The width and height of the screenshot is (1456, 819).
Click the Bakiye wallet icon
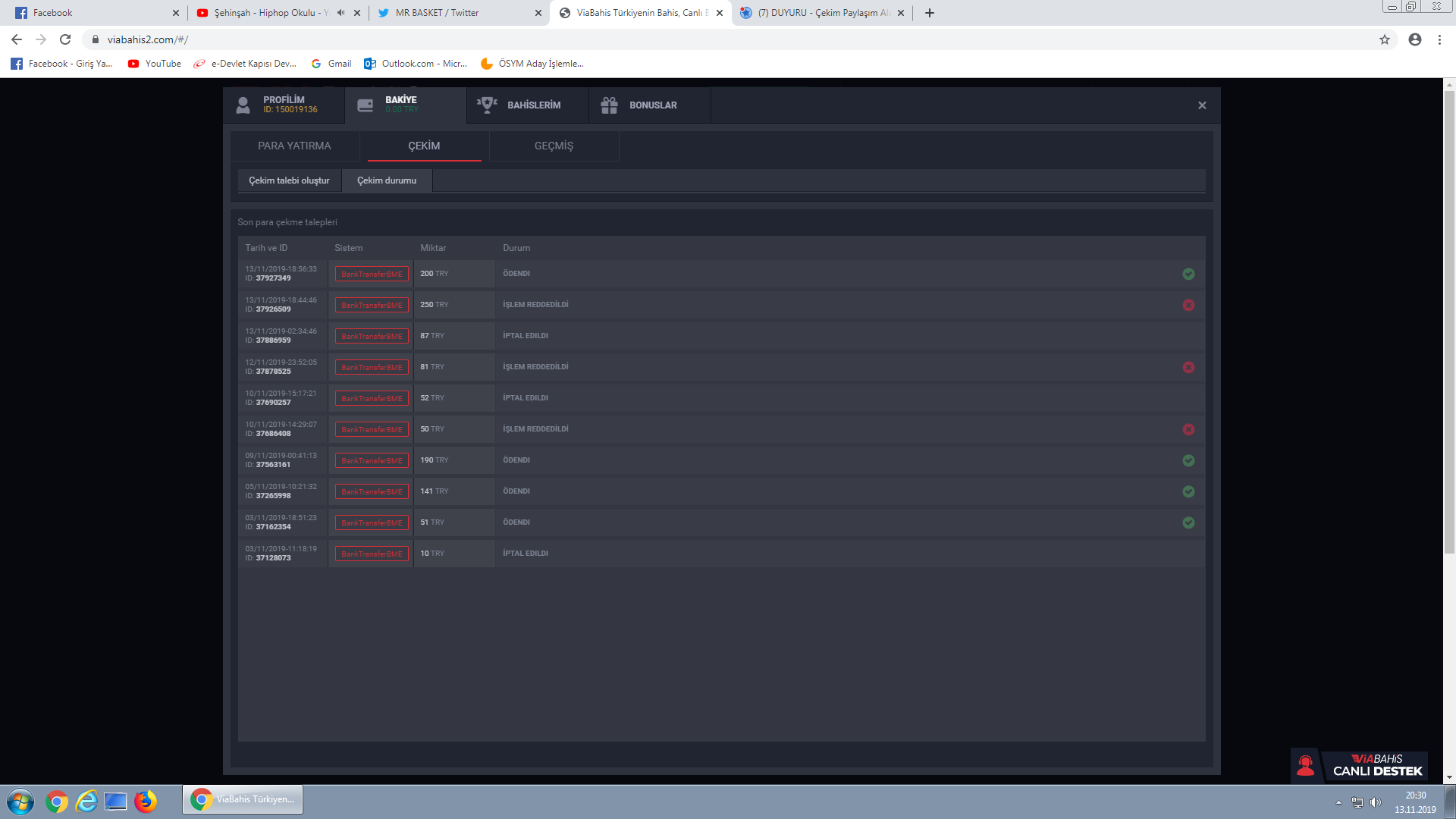click(366, 105)
